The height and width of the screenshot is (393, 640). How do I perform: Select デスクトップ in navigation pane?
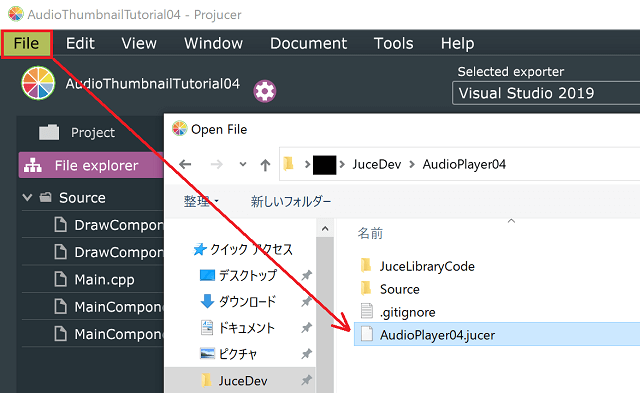[247, 275]
